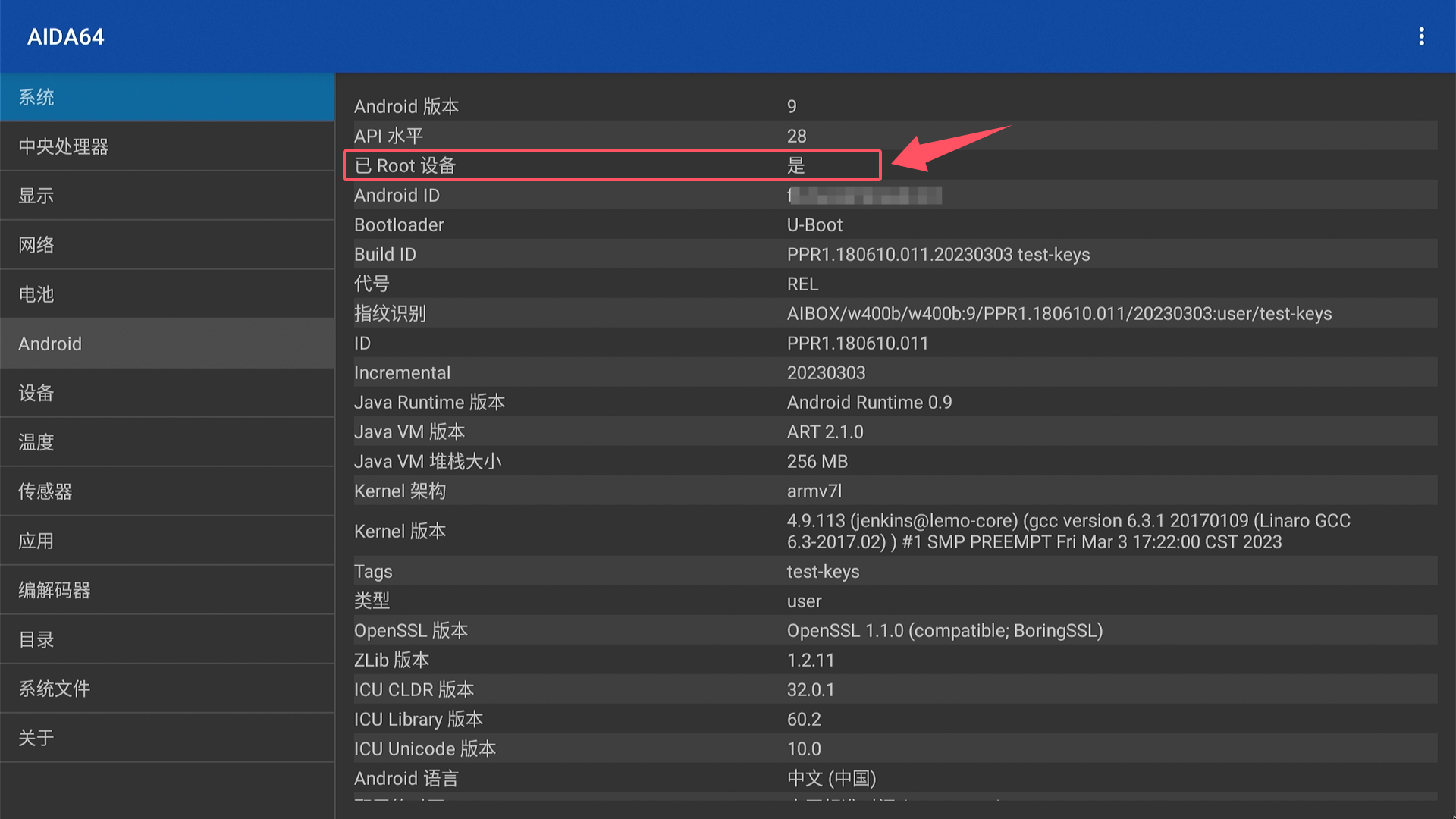Select the 系统 category in sidebar
The width and height of the screenshot is (1456, 819).
click(x=167, y=97)
